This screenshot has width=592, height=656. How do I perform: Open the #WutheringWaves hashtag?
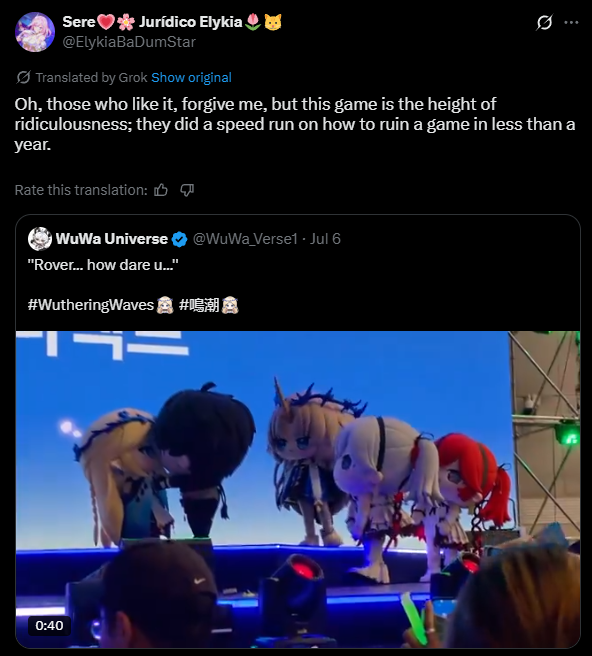point(91,305)
